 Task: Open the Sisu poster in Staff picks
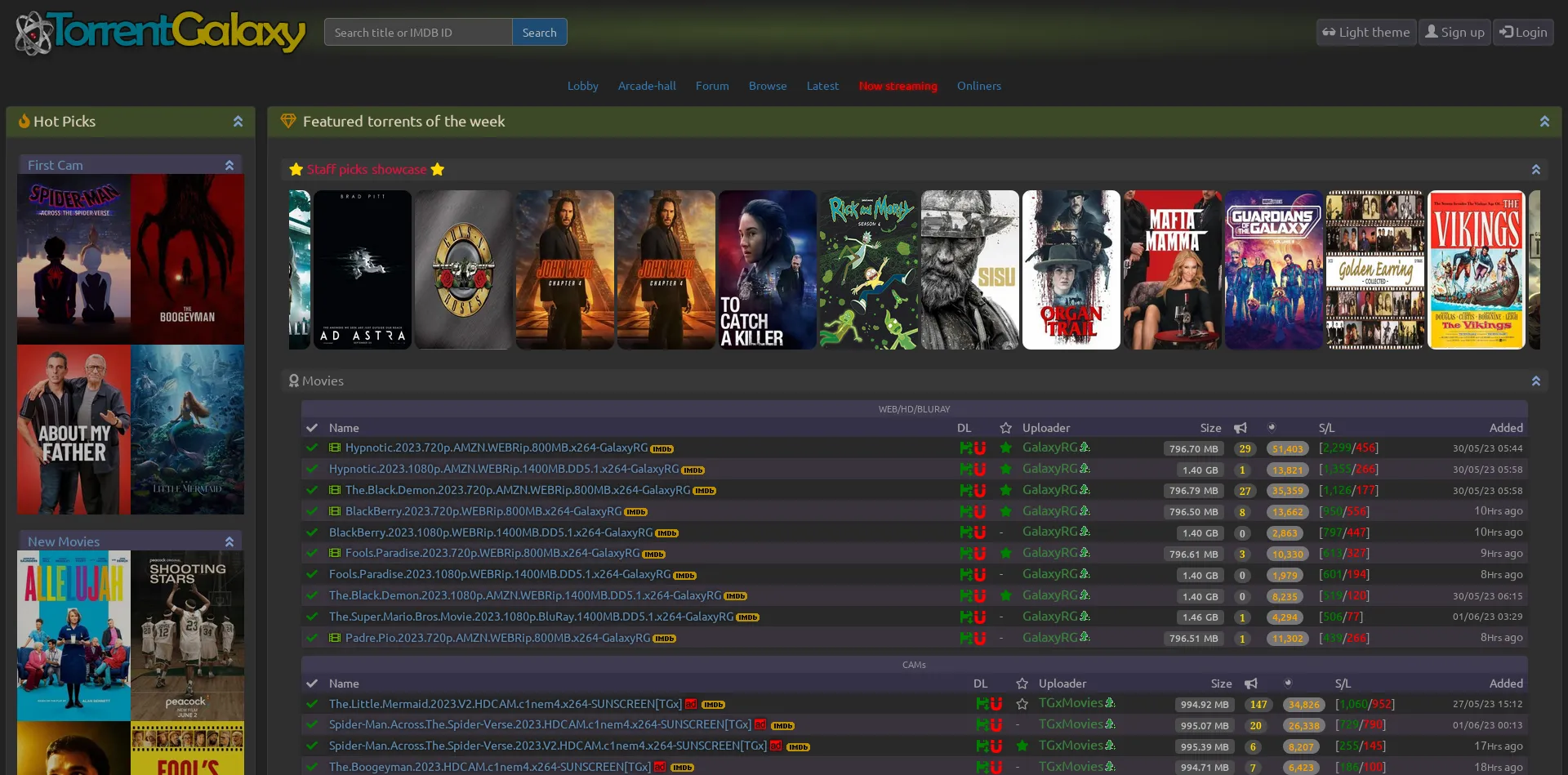[970, 269]
